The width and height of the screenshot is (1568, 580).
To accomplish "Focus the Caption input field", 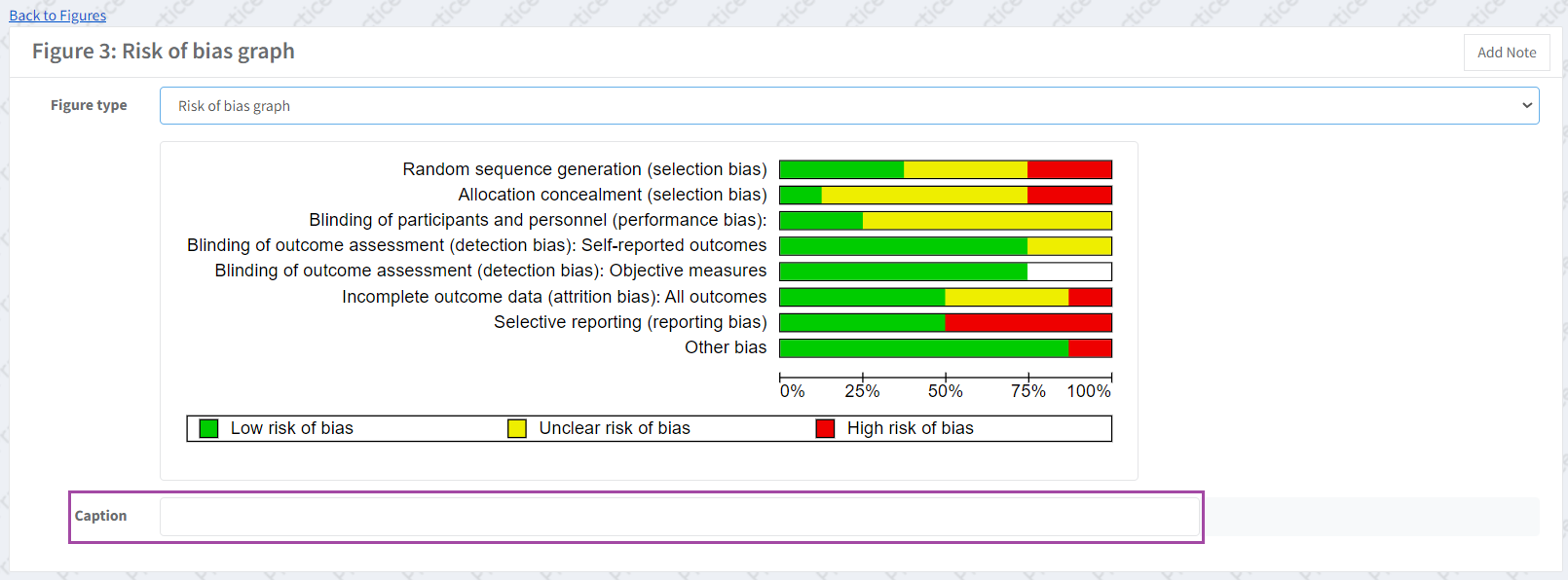I will (x=679, y=517).
